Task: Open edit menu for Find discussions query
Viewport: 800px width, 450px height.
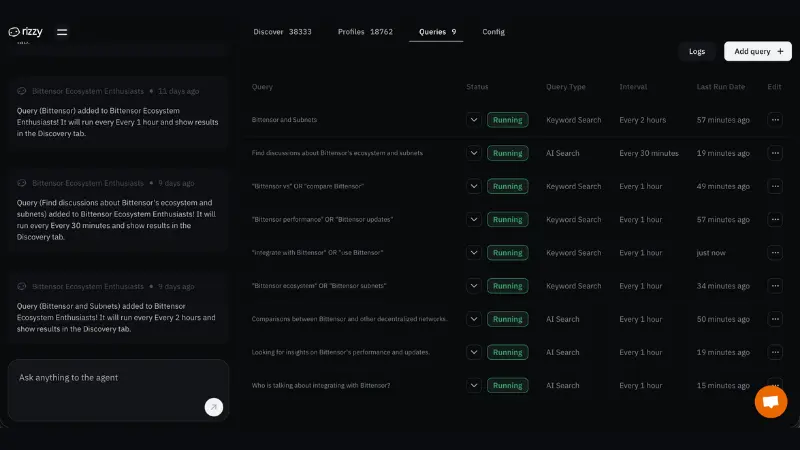Action: 775,153
